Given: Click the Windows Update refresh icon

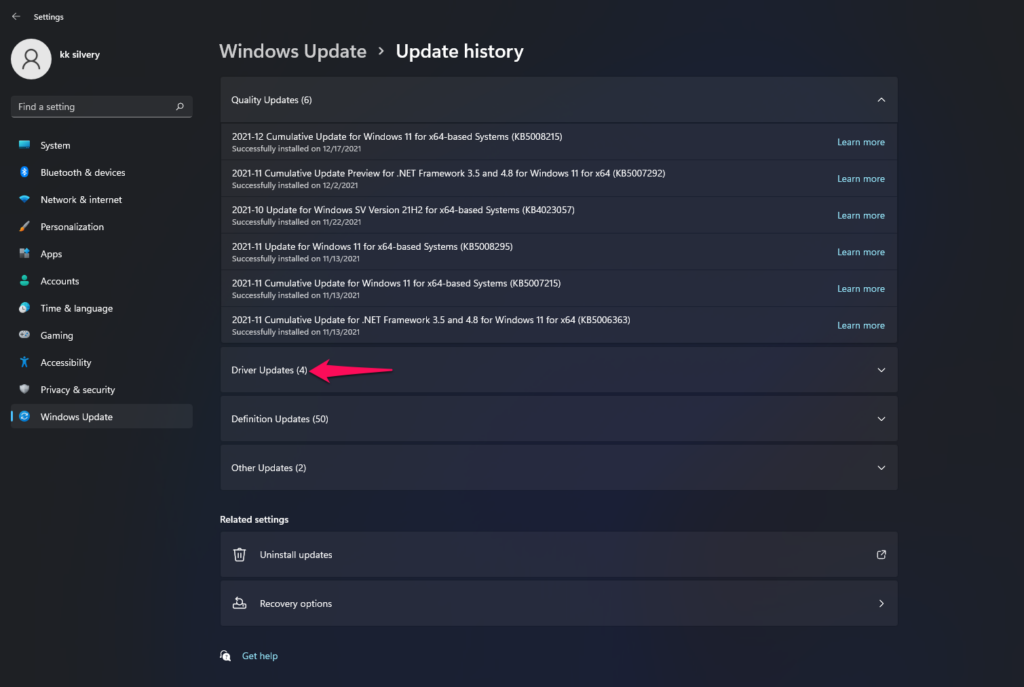Looking at the screenshot, I should [24, 416].
